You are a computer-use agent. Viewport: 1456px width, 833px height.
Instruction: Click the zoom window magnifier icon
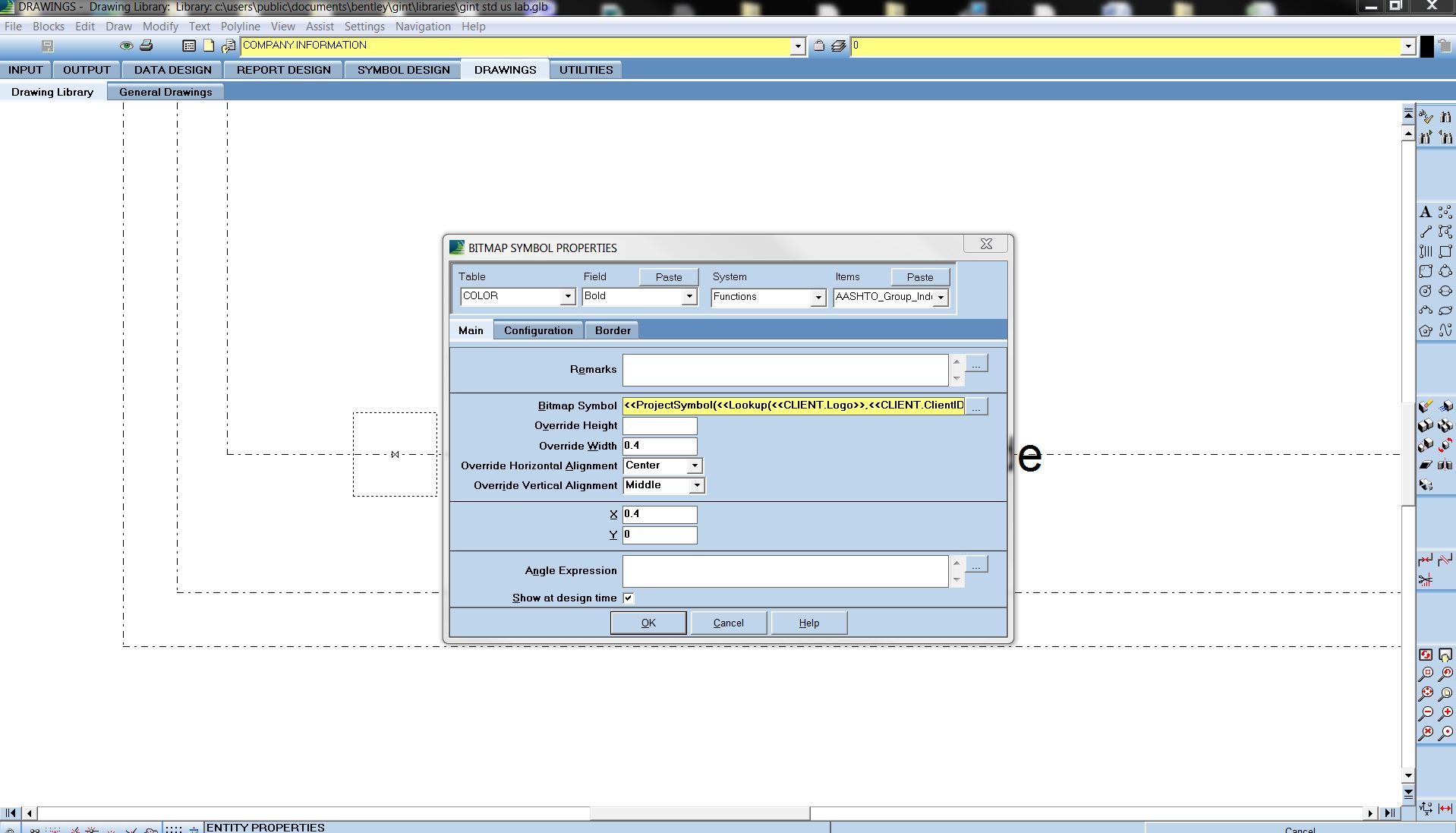click(1426, 674)
